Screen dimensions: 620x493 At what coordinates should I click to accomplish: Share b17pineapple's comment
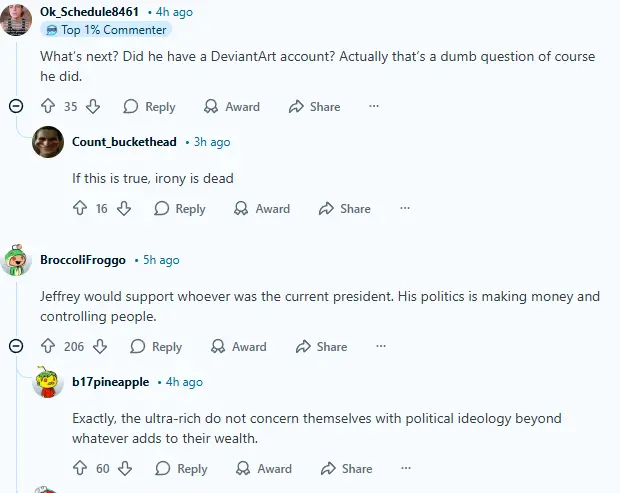pyautogui.click(x=346, y=468)
